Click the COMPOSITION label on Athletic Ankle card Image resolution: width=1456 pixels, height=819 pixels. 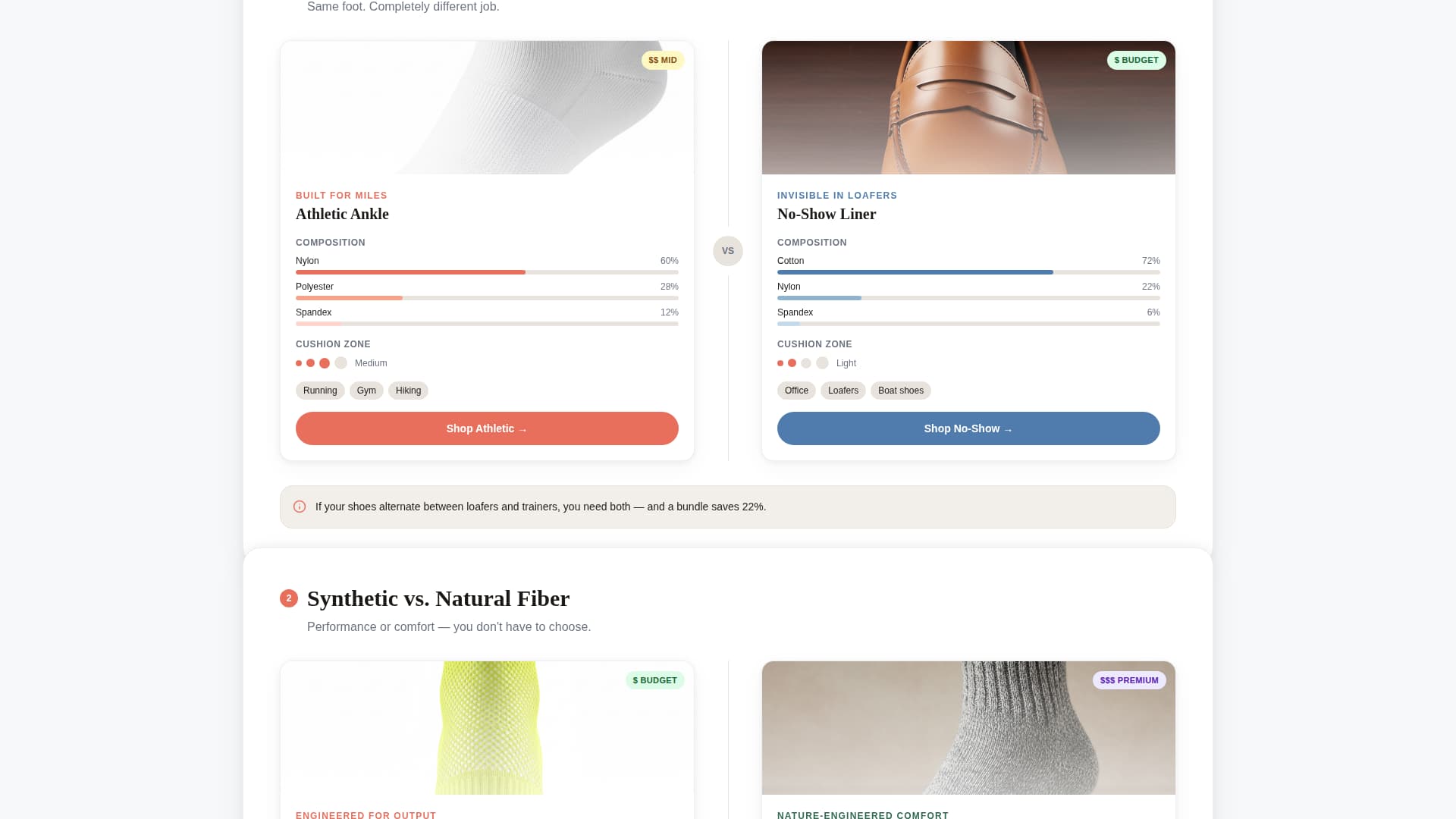(331, 243)
